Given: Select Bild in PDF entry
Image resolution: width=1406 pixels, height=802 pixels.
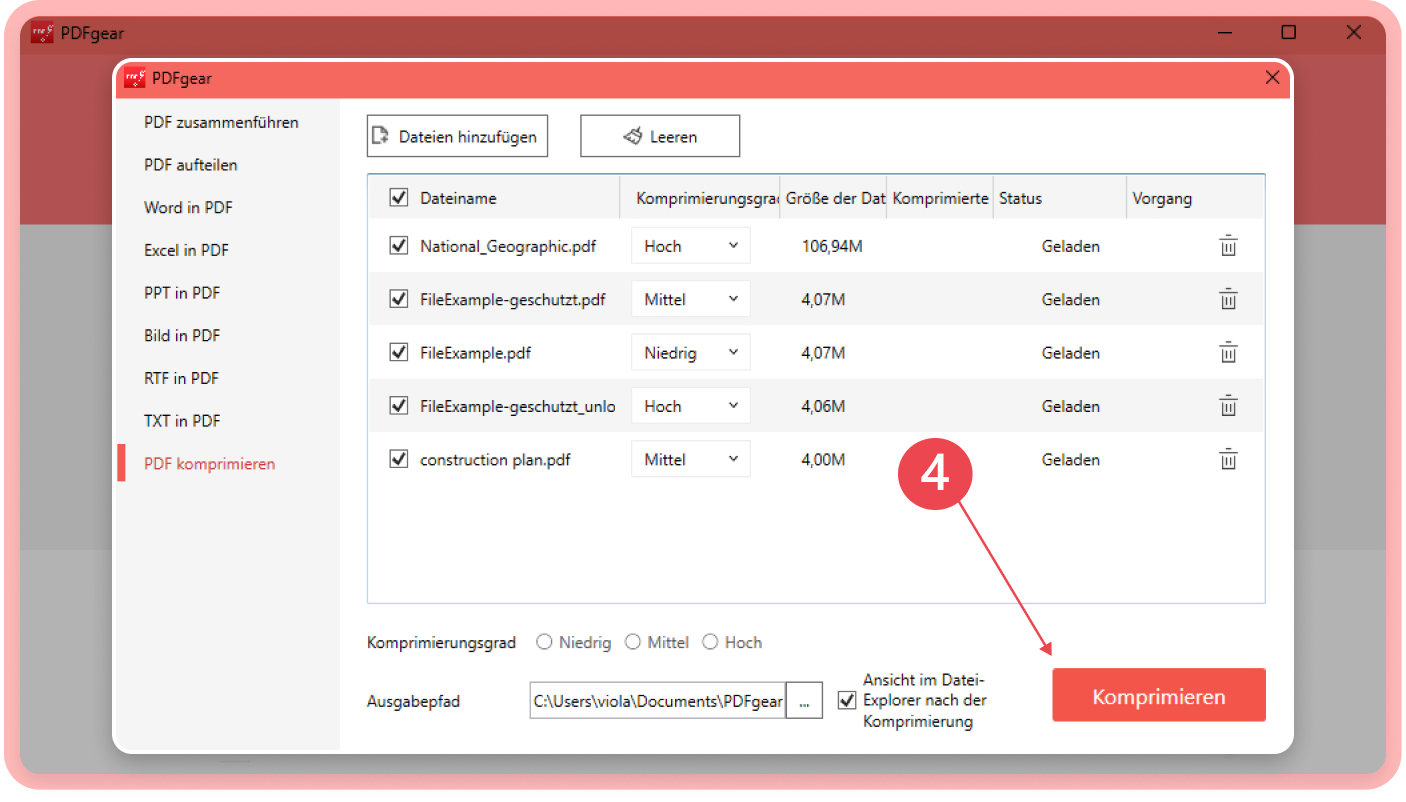Looking at the screenshot, I should [182, 336].
